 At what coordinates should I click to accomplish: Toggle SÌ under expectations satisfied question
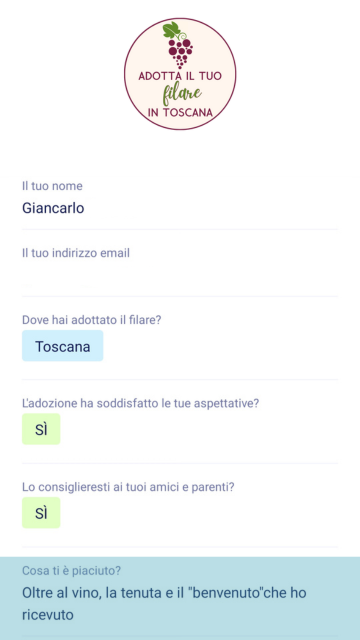(41, 429)
